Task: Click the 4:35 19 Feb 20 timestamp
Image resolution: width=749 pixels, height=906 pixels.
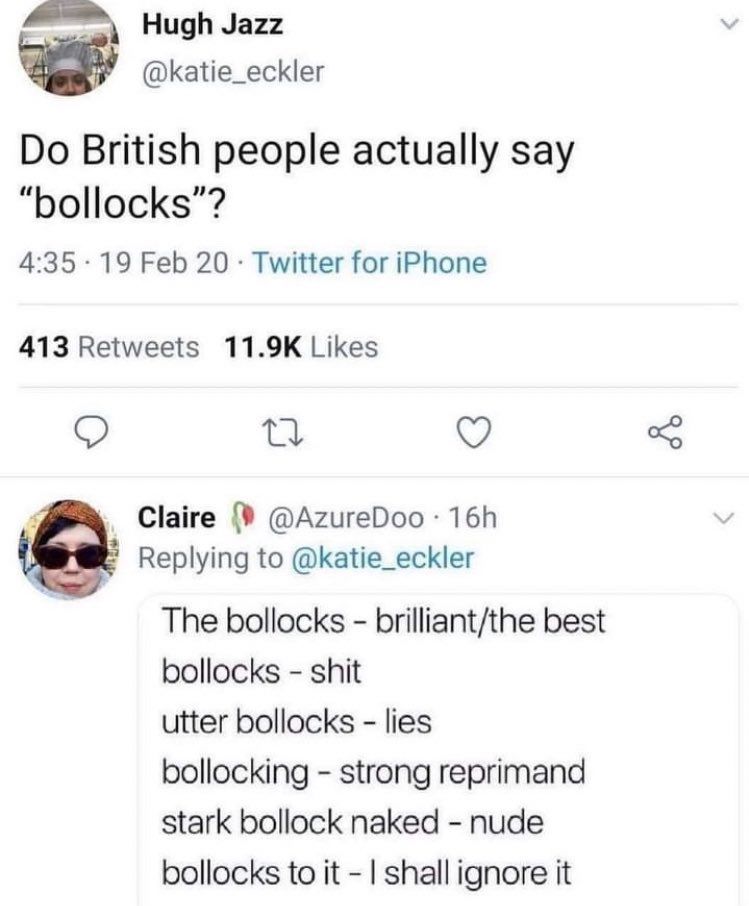Action: 124,263
